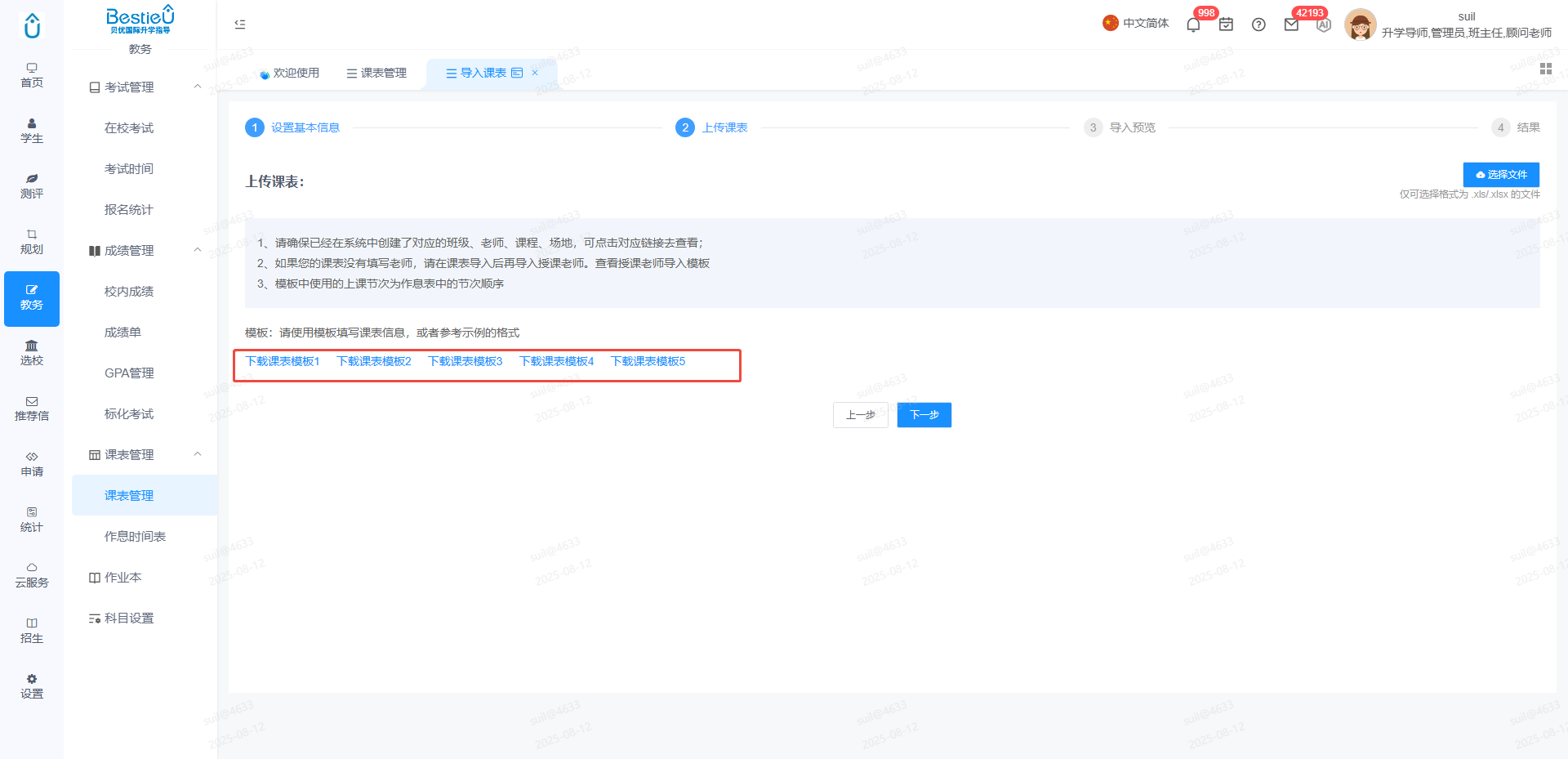Go to 统计 in left sidebar
1568x759 pixels.
point(32,520)
